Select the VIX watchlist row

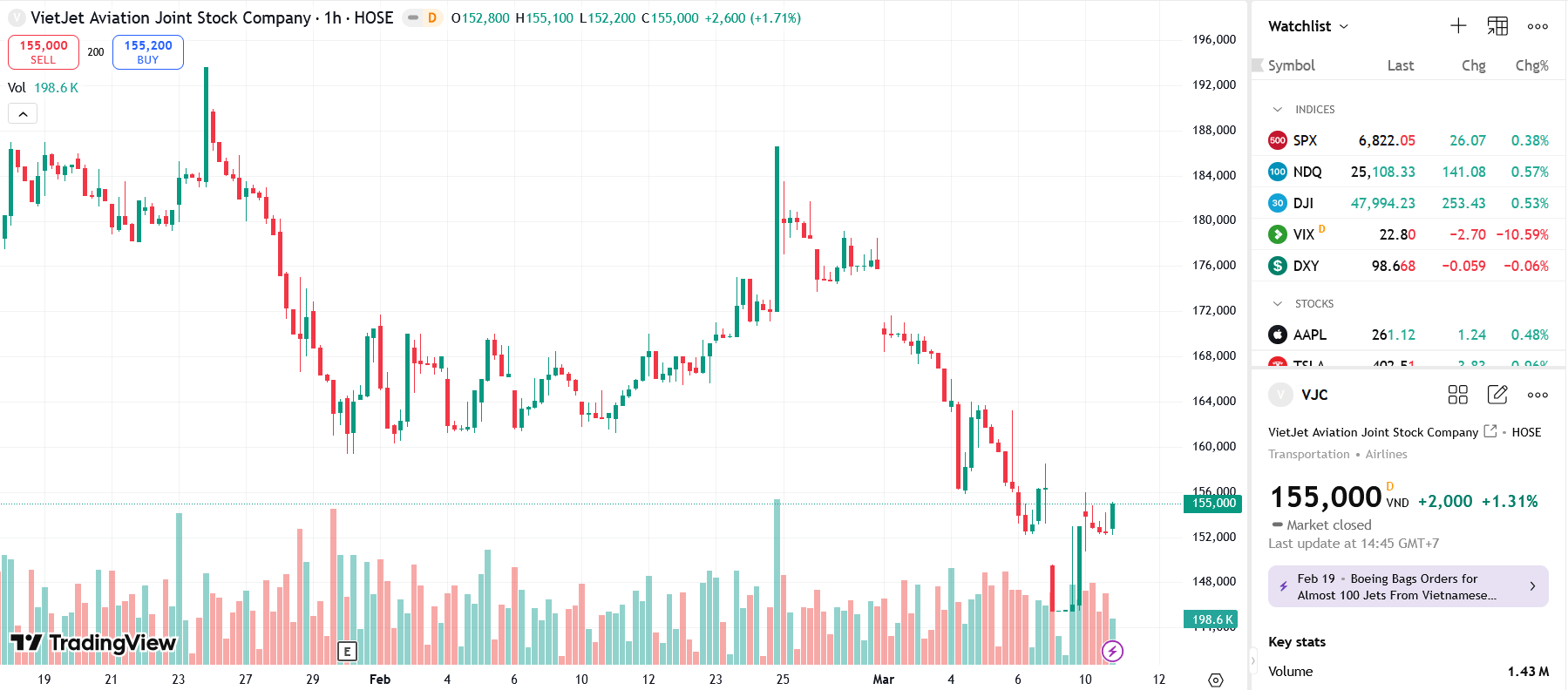[1408, 234]
